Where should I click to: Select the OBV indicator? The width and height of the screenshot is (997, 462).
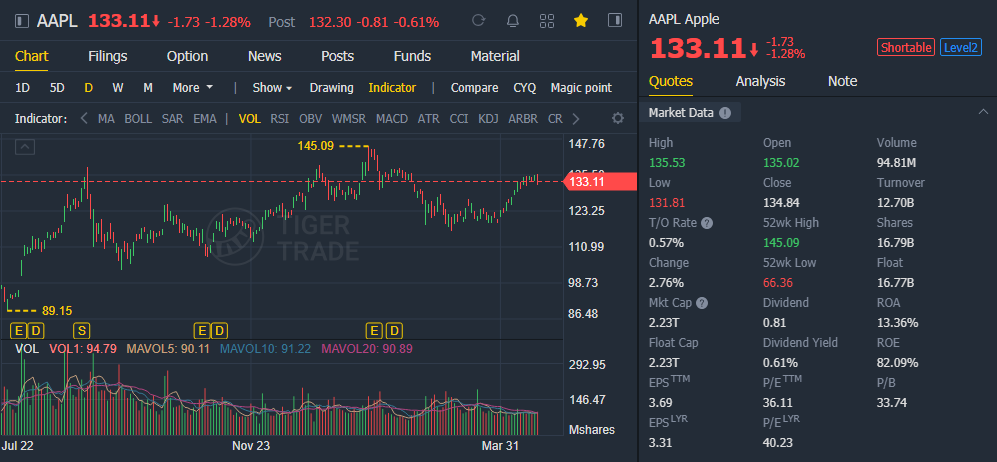tap(310, 119)
